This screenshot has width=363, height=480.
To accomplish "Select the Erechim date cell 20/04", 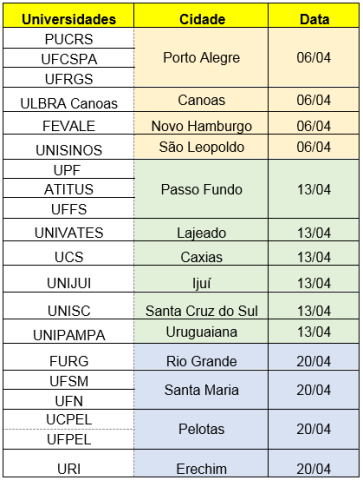I will [x=314, y=463].
